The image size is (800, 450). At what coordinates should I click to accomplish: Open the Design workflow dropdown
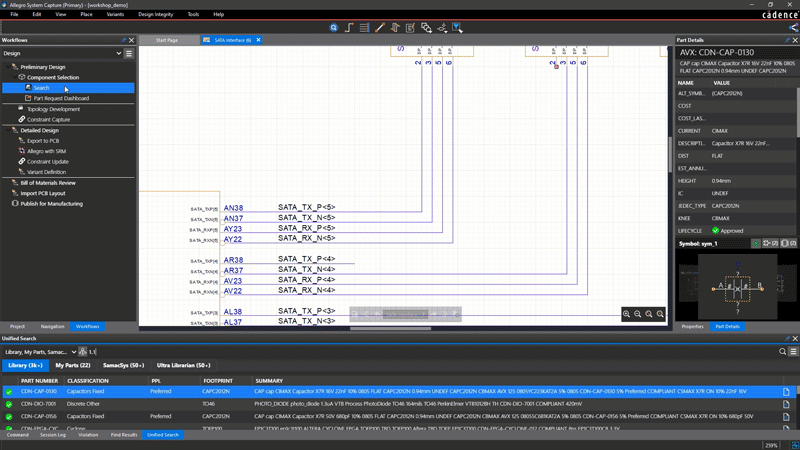coord(62,53)
